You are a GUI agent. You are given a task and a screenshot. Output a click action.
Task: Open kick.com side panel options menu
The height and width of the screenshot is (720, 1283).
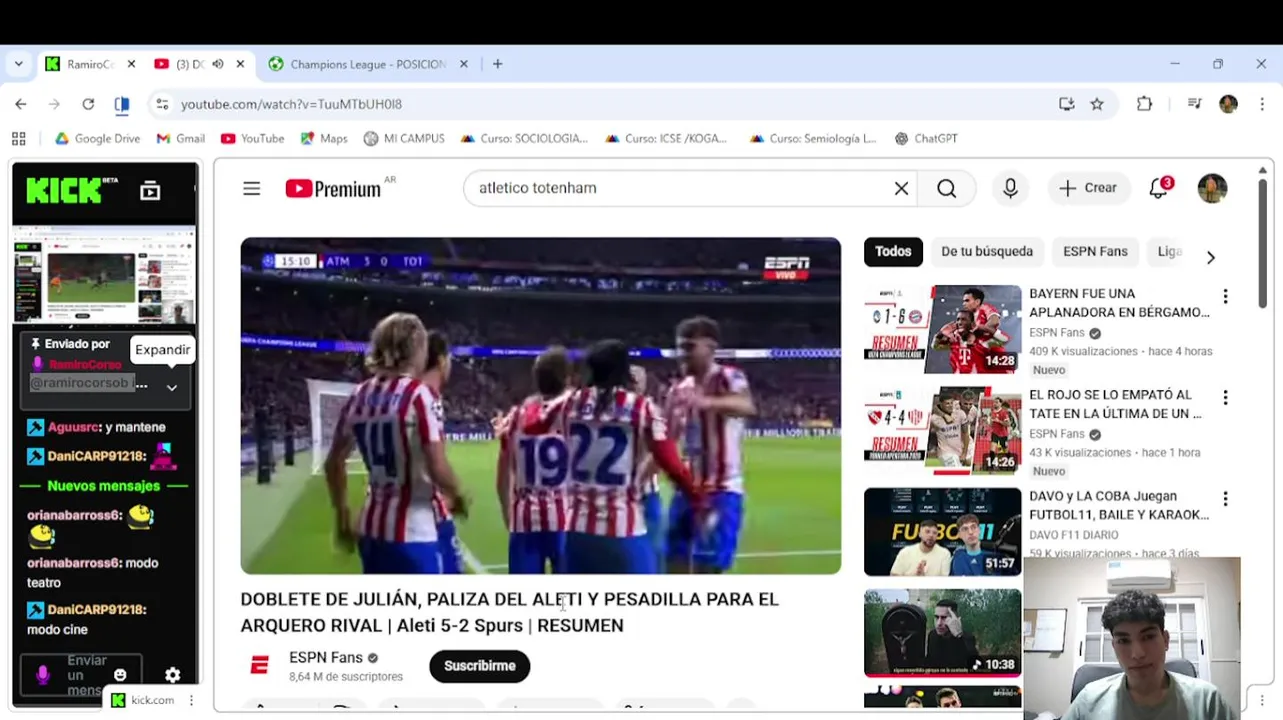coord(191,700)
